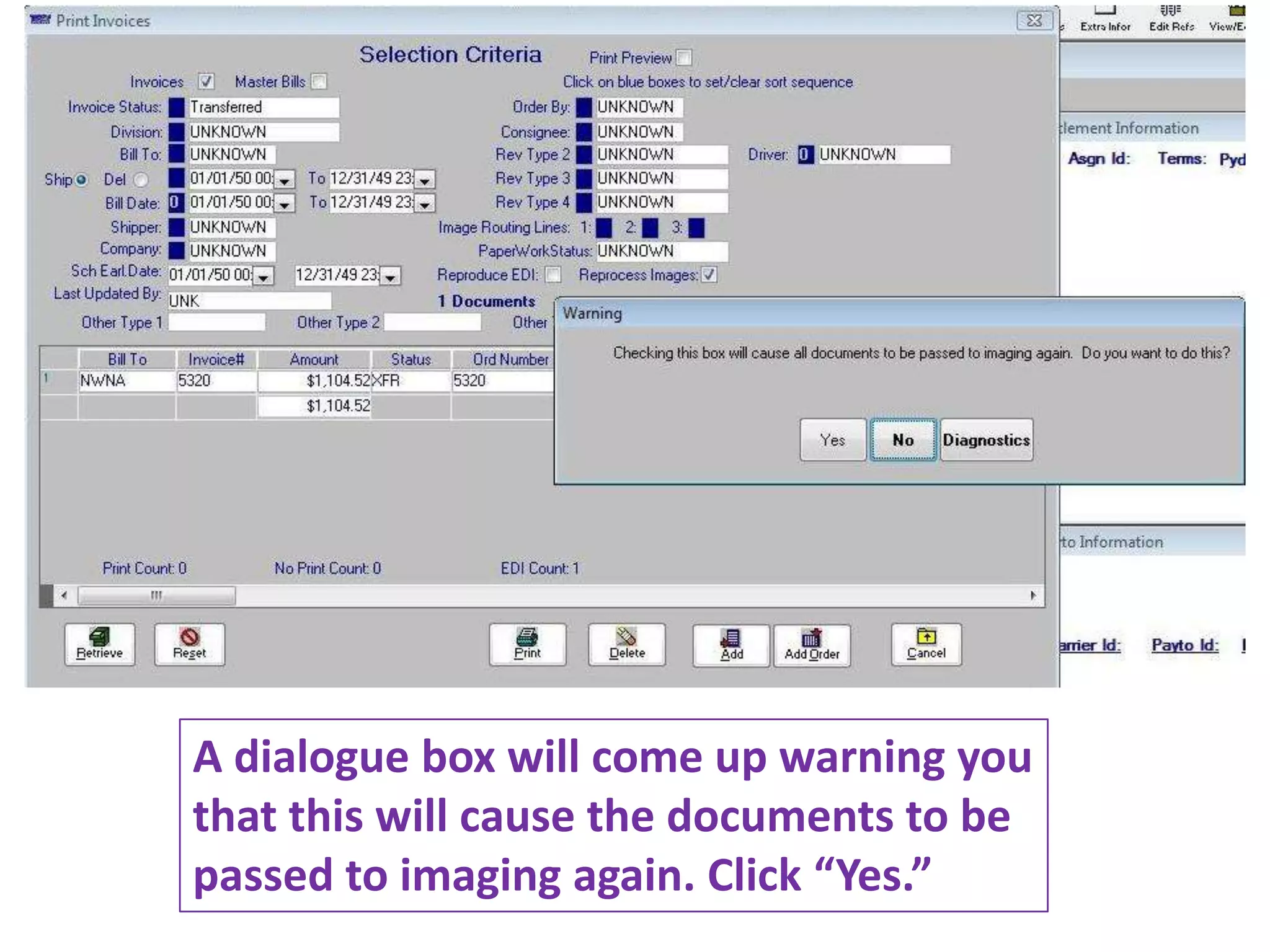This screenshot has height=952, width=1270.
Task: Click Yes in the Warning dialog
Action: click(832, 440)
